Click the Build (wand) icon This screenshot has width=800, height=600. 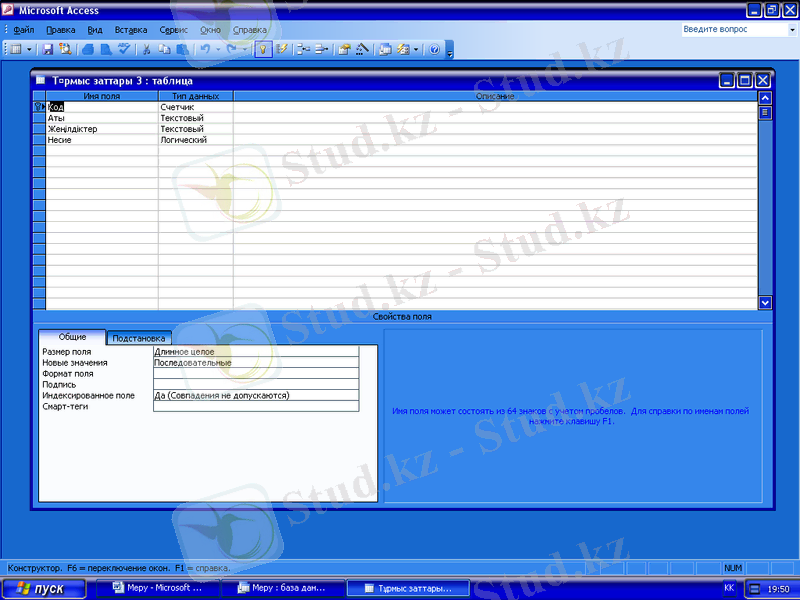(x=362, y=49)
